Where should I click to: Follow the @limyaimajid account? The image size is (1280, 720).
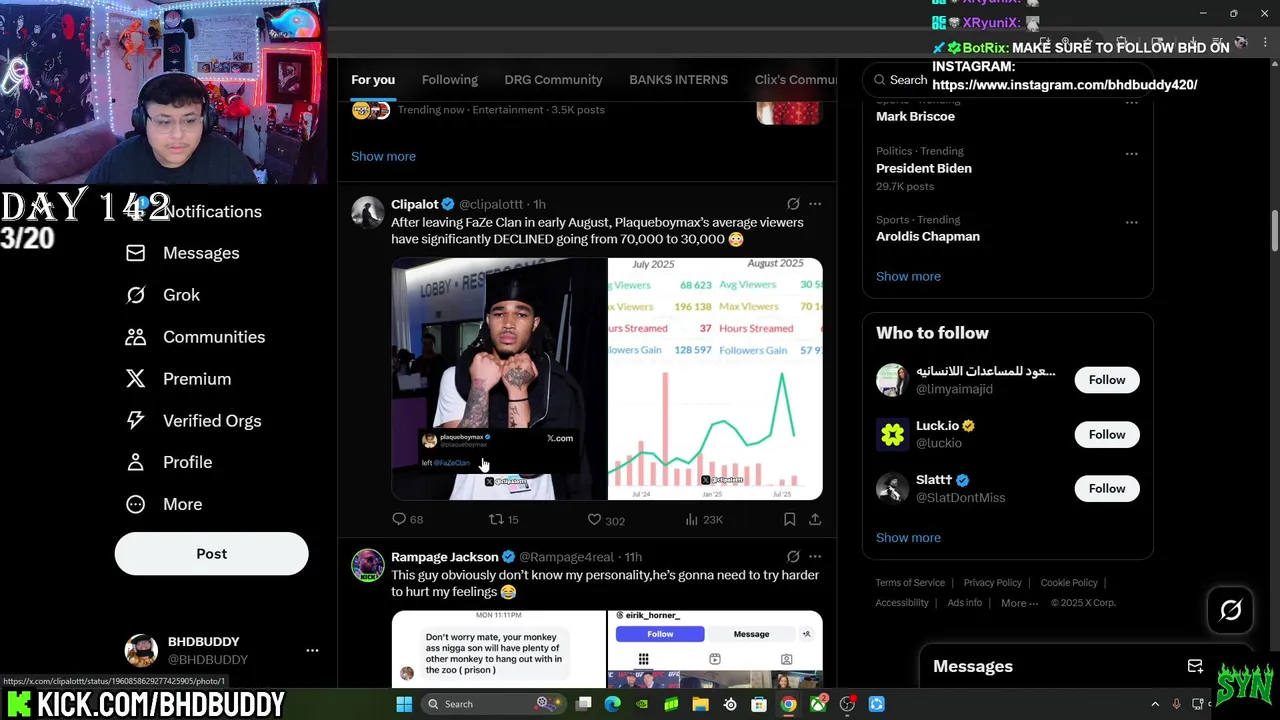point(1107,380)
